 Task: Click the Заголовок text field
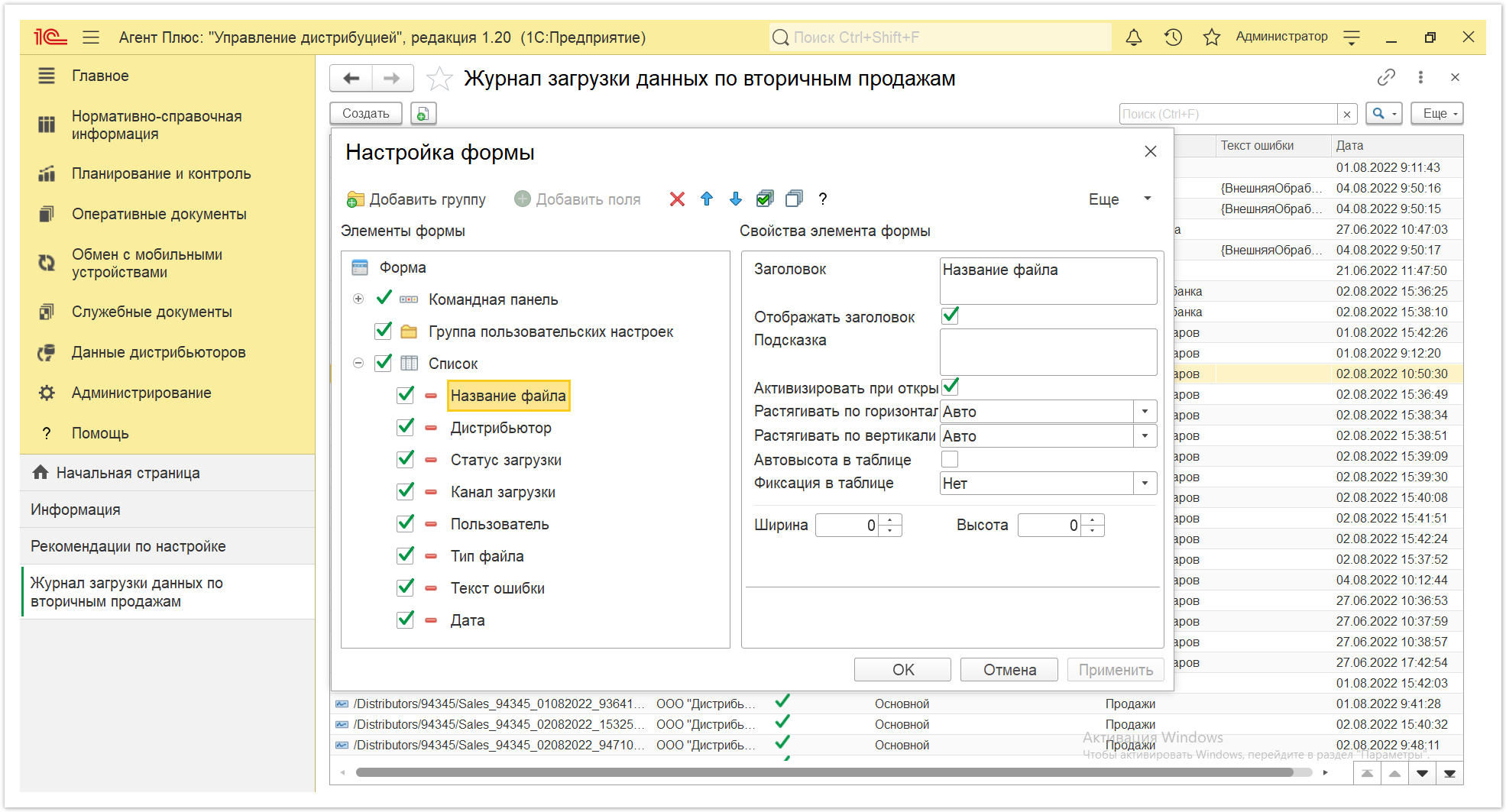1048,280
